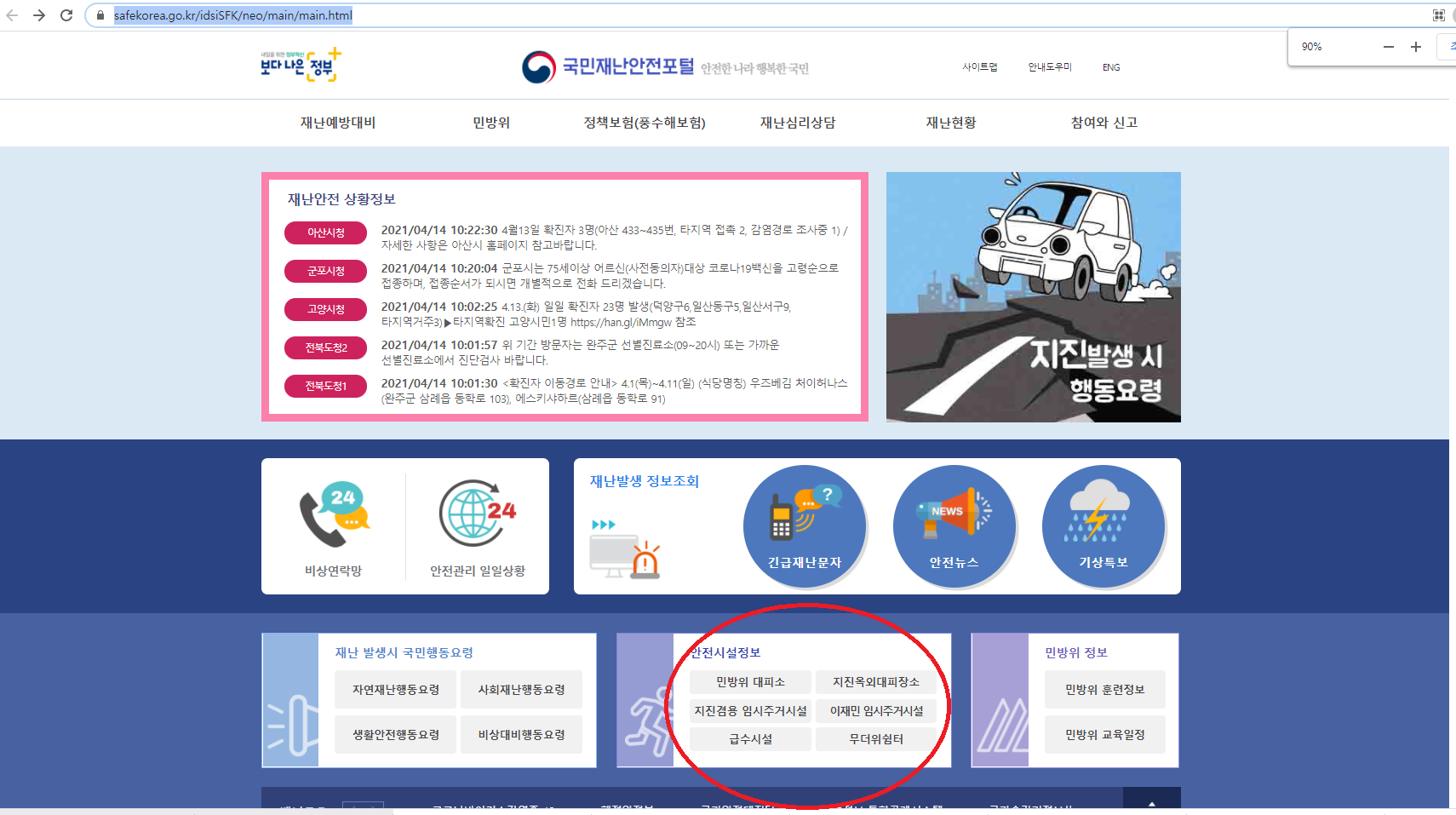Viewport: 1456px width, 815px height.
Task: Open the 안전뉴스 megaphone icon
Action: 954,526
